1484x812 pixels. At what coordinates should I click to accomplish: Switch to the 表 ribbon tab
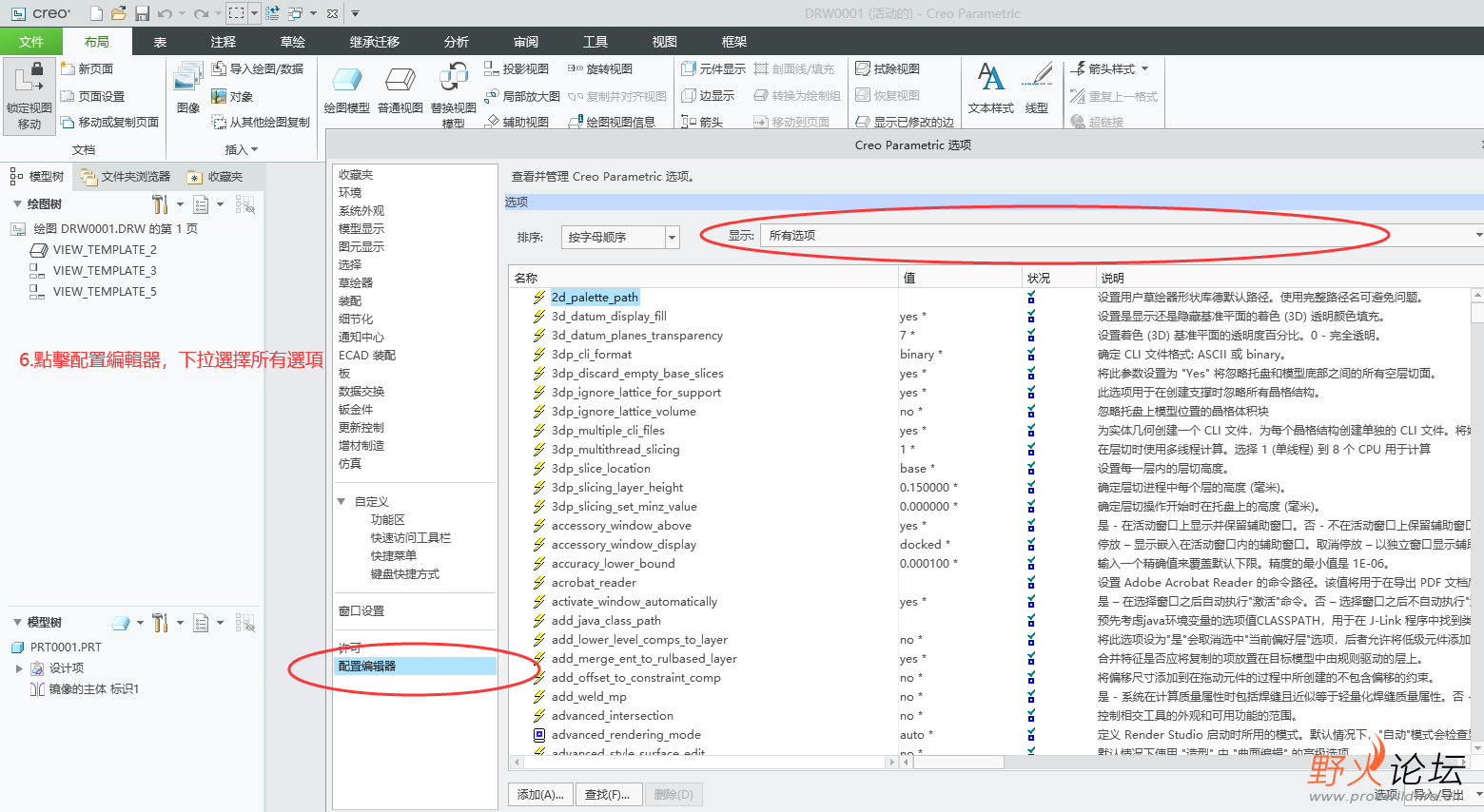pyautogui.click(x=161, y=42)
